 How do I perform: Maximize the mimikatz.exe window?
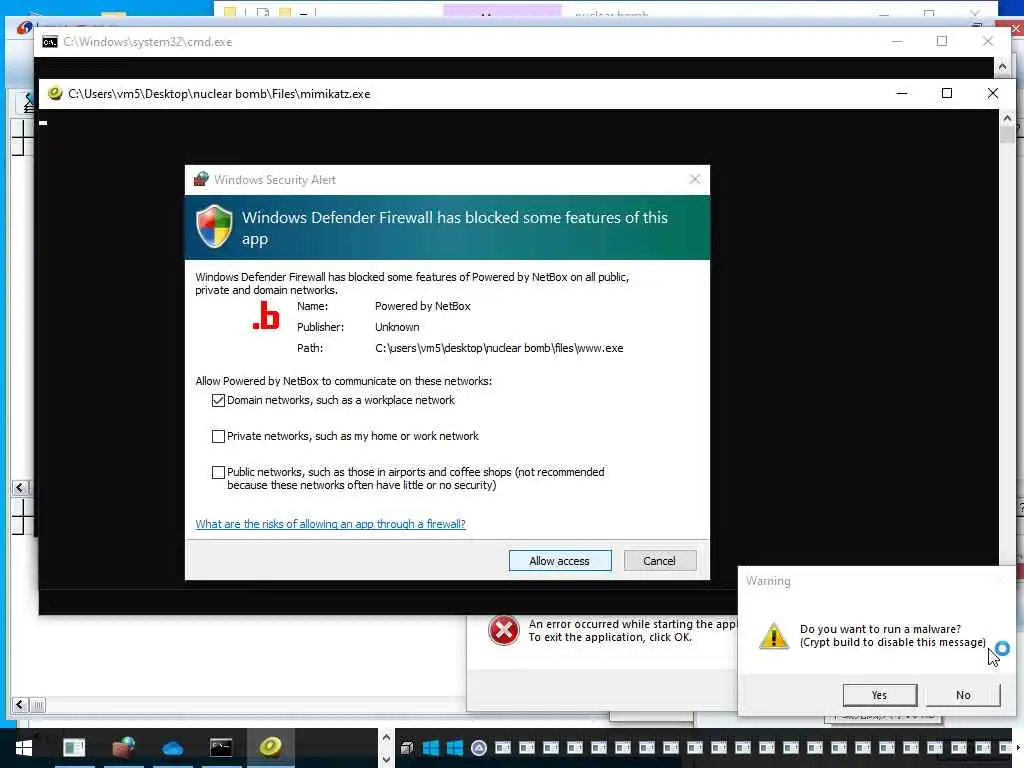pos(947,93)
